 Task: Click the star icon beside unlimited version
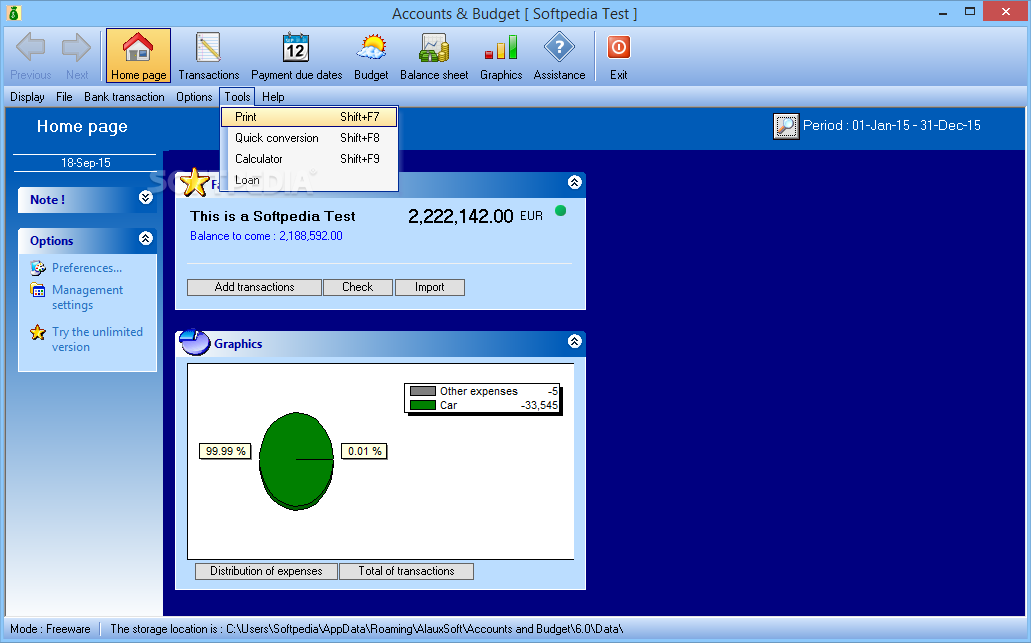[x=38, y=332]
